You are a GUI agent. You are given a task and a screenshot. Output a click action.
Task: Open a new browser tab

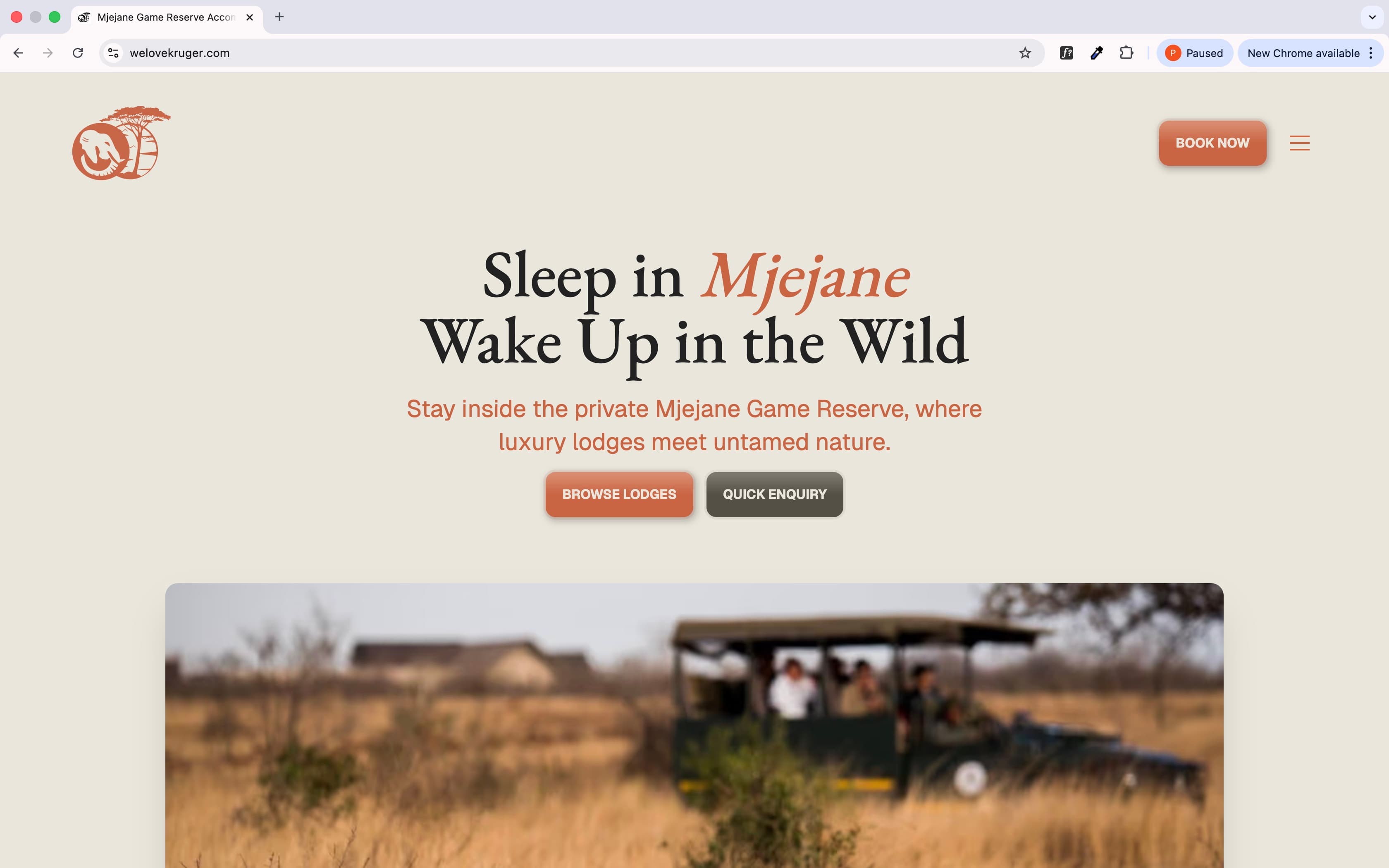(x=279, y=17)
